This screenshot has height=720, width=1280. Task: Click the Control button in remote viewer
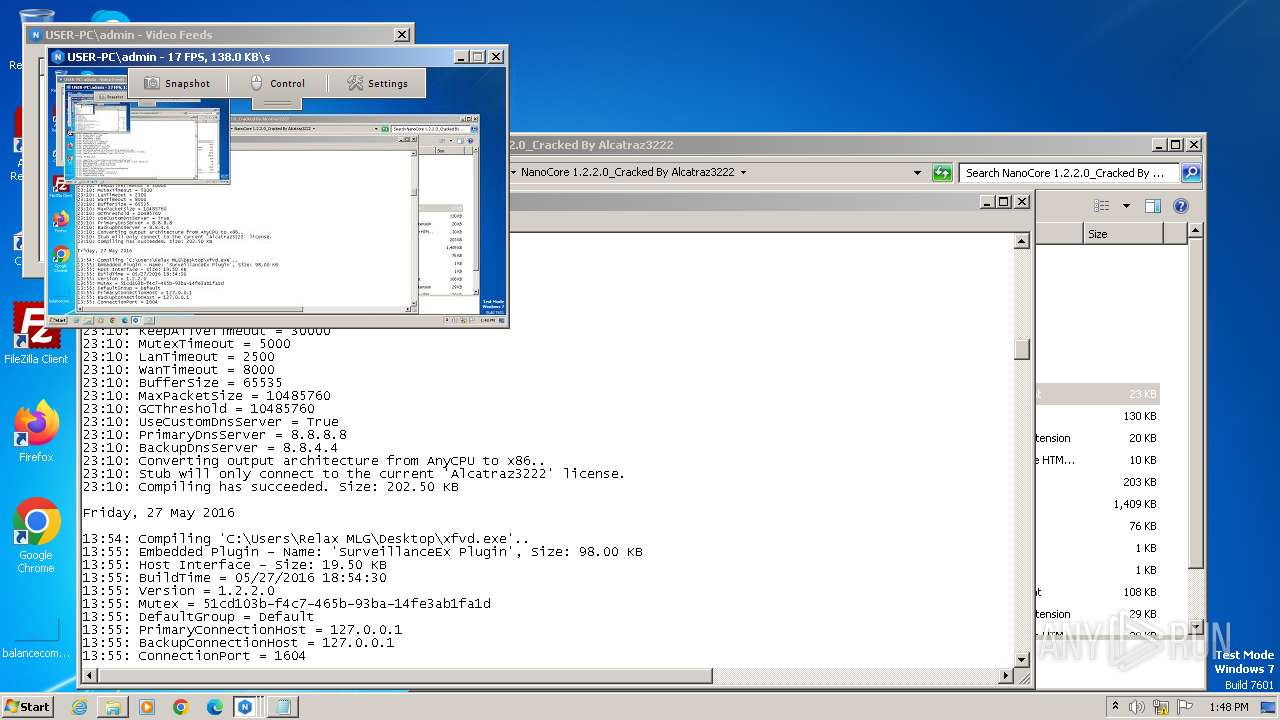pyautogui.click(x=277, y=83)
